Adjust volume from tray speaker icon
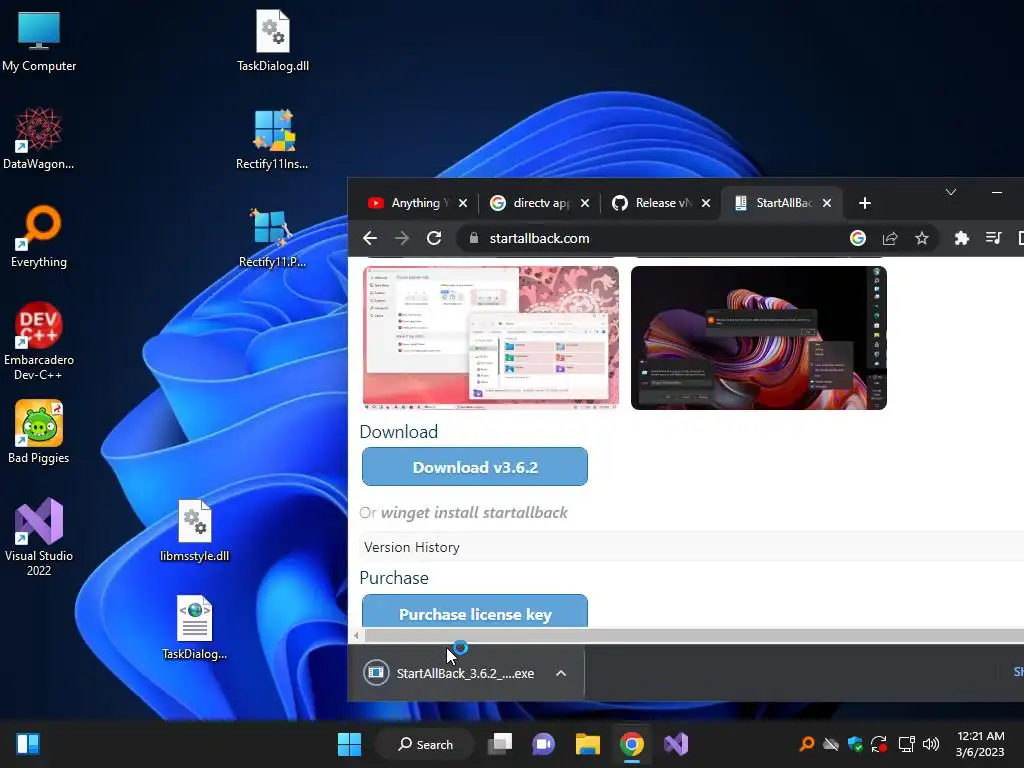This screenshot has height=768, width=1024. [x=931, y=744]
